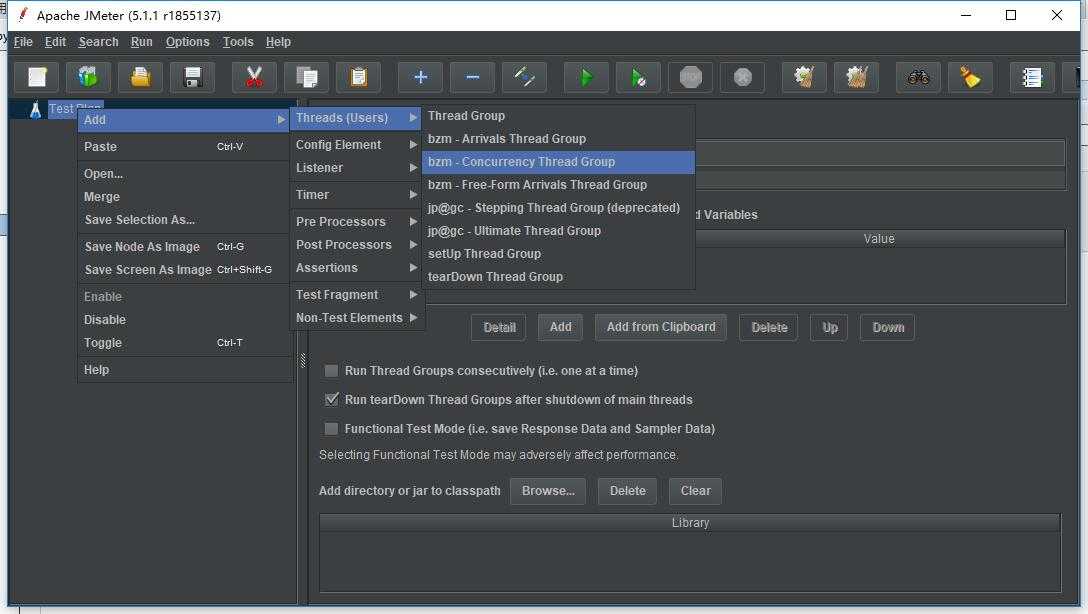Click the Reset Search icon
The height and width of the screenshot is (614, 1088).
pyautogui.click(x=970, y=77)
